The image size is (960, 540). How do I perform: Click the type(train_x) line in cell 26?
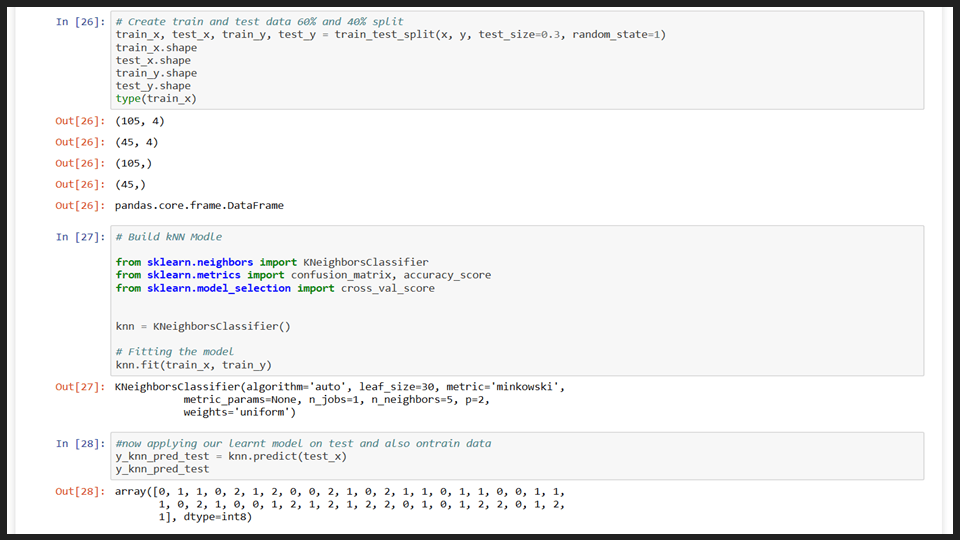click(x=156, y=99)
